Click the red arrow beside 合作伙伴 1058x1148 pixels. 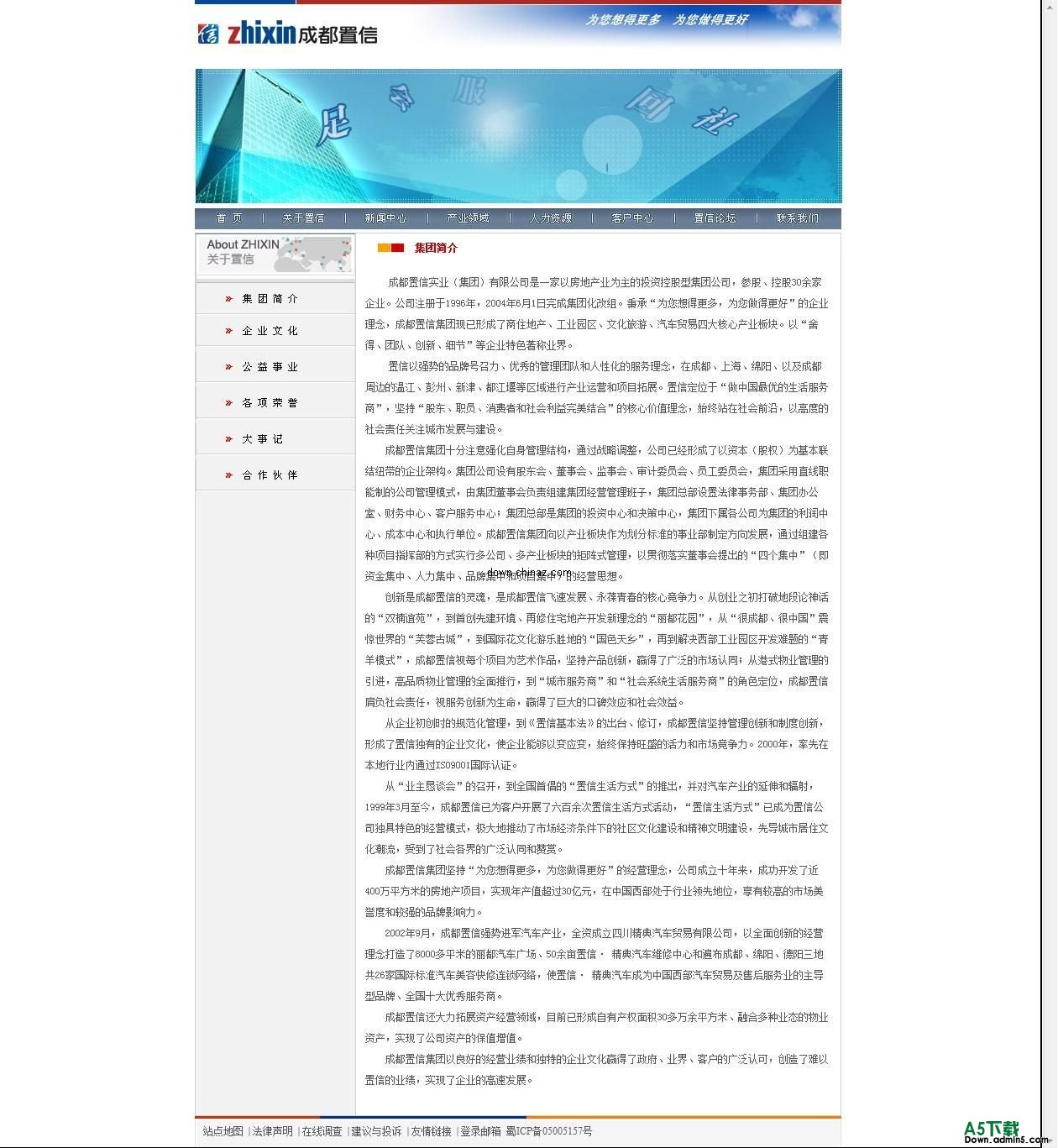click(228, 475)
